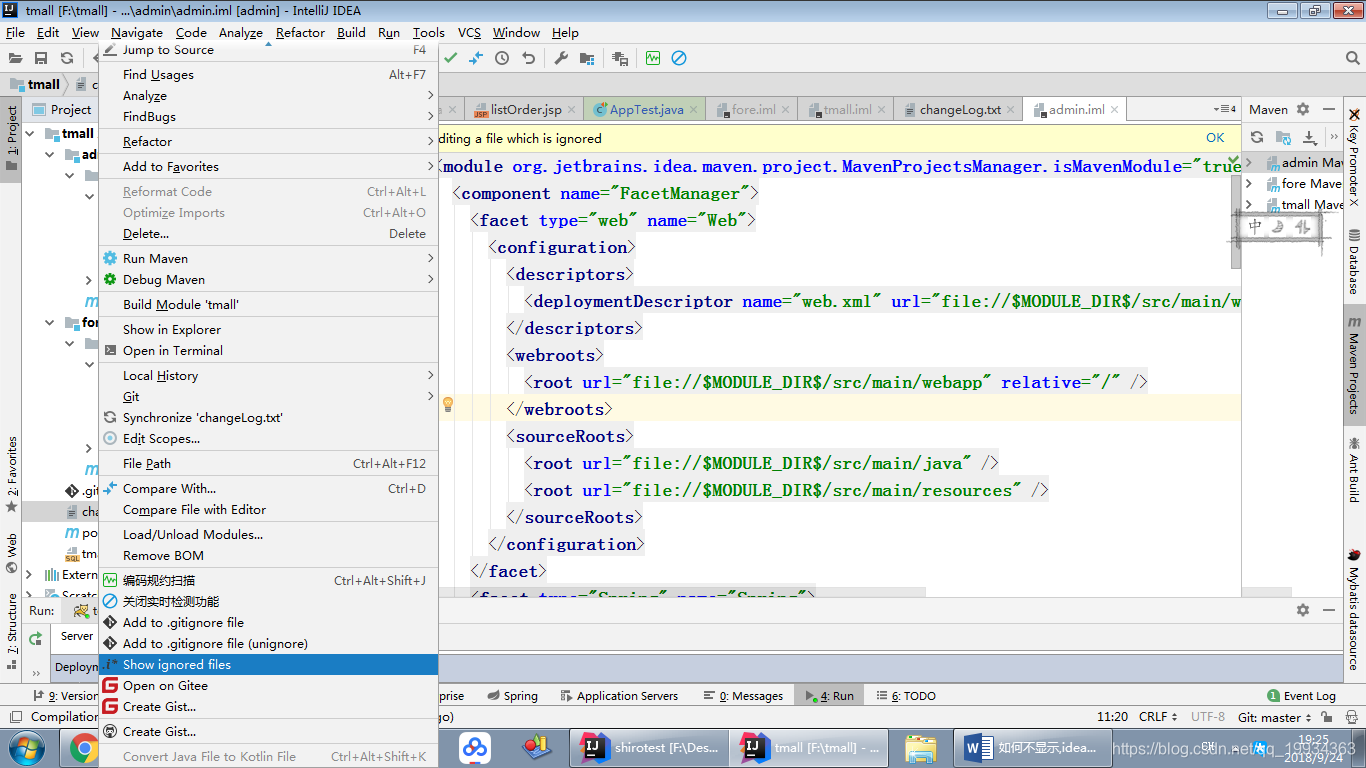
Task: Open the Event Log button
Action: [x=1301, y=696]
